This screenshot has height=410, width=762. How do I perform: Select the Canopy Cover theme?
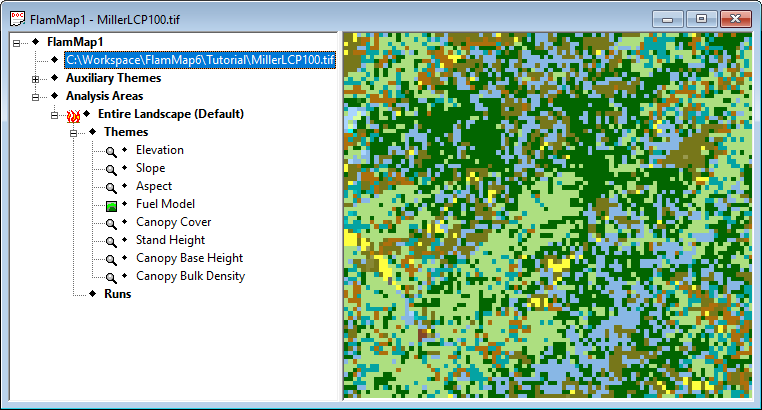[x=173, y=222]
